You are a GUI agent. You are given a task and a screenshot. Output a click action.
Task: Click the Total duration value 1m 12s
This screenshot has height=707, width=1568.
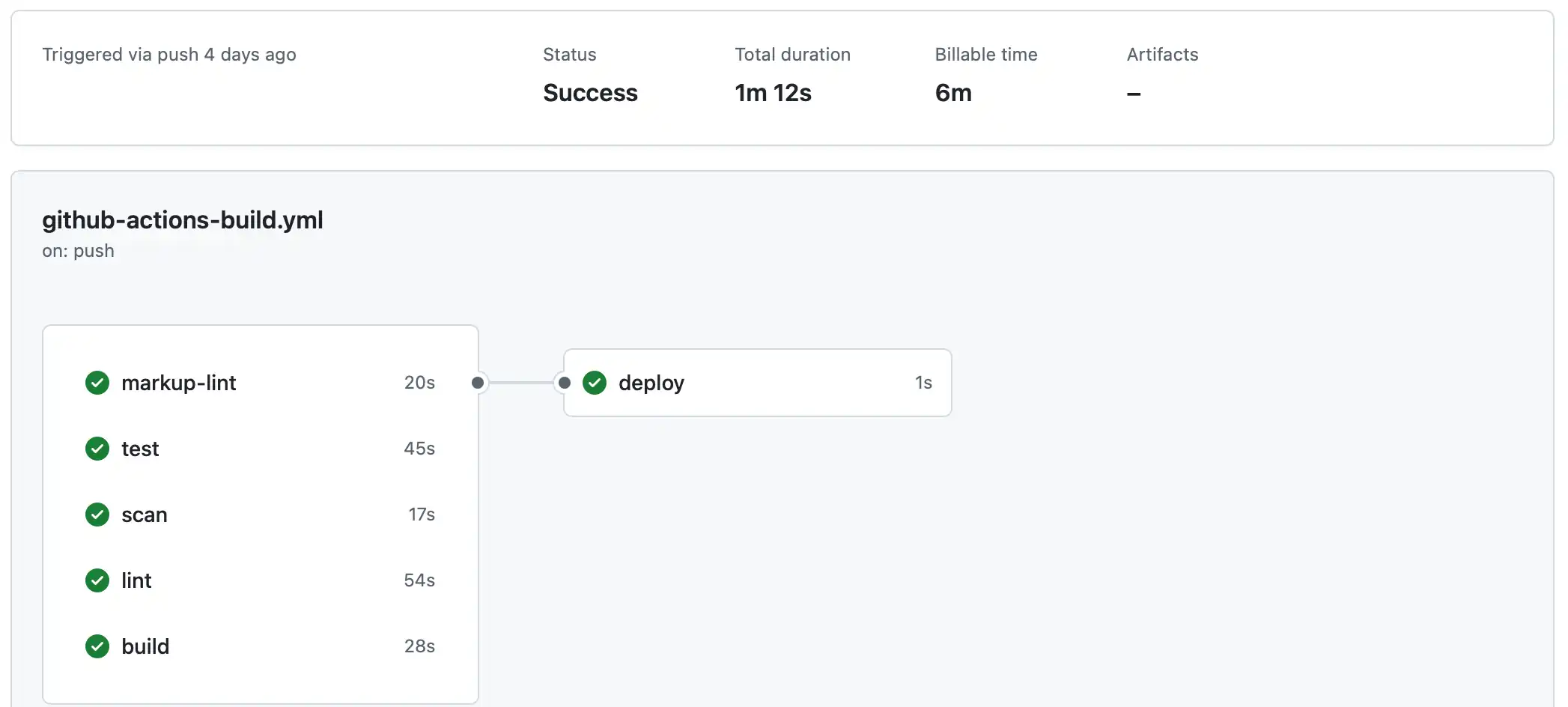tap(773, 93)
